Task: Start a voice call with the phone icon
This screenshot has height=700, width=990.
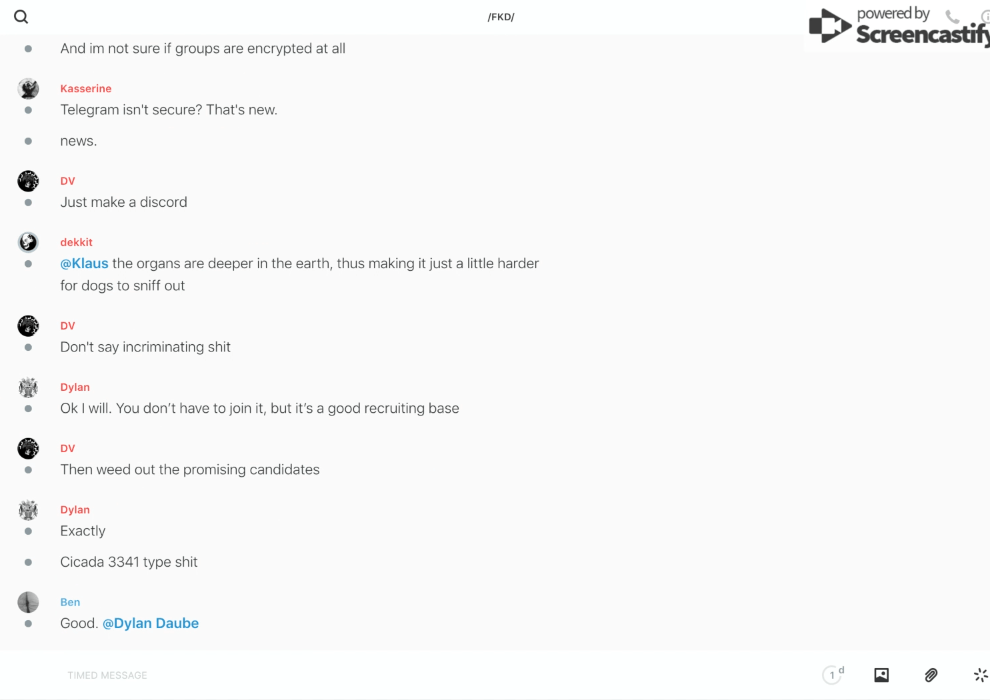Action: [x=952, y=16]
